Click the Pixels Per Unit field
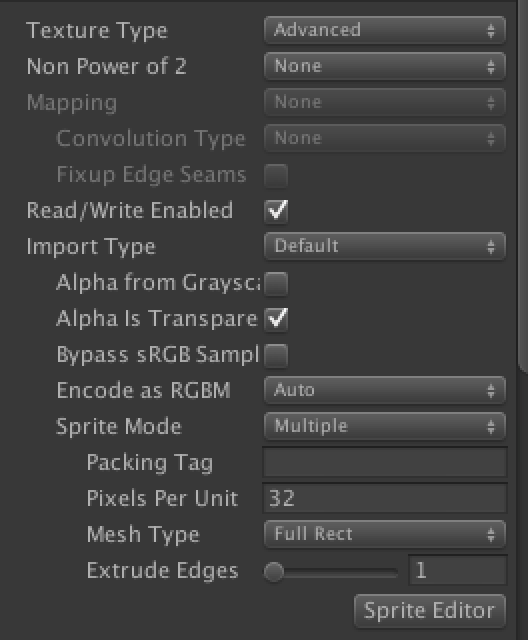Image resolution: width=528 pixels, height=640 pixels. [385, 498]
